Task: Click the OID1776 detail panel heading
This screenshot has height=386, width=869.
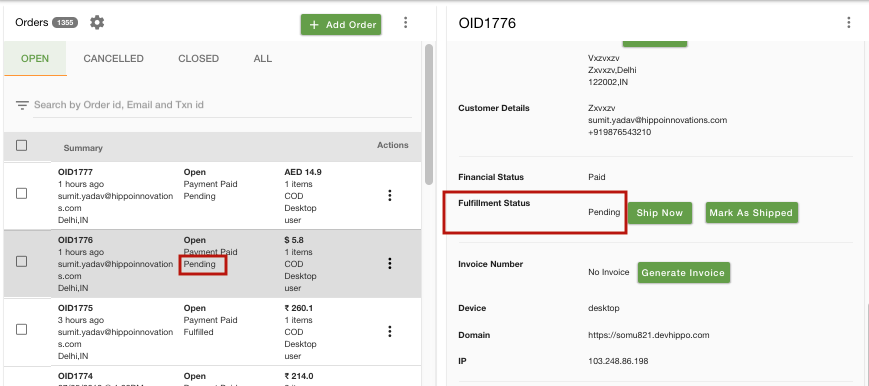Action: coord(487,23)
